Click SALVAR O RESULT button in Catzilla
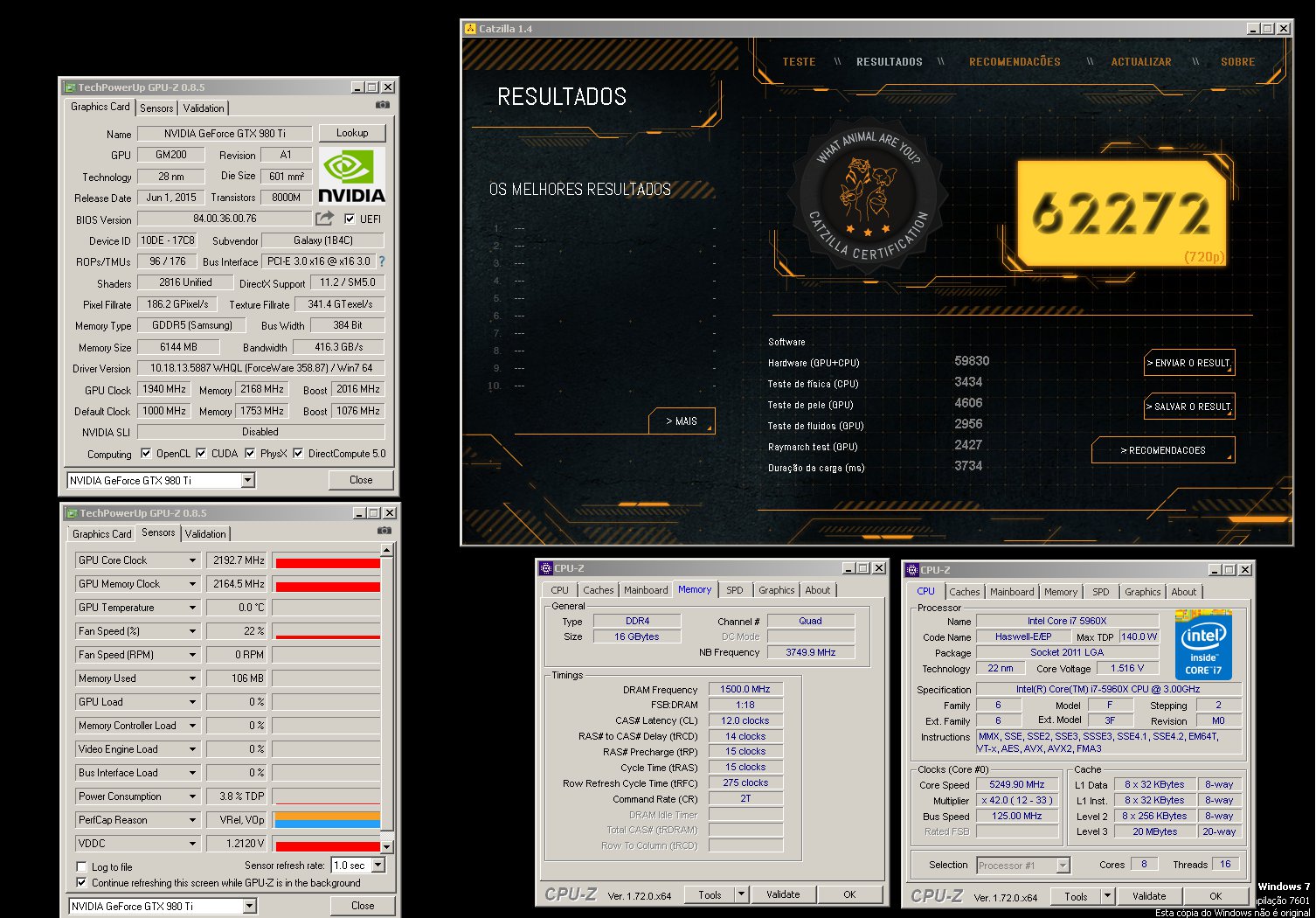This screenshot has height=918, width=1316. coord(1189,407)
